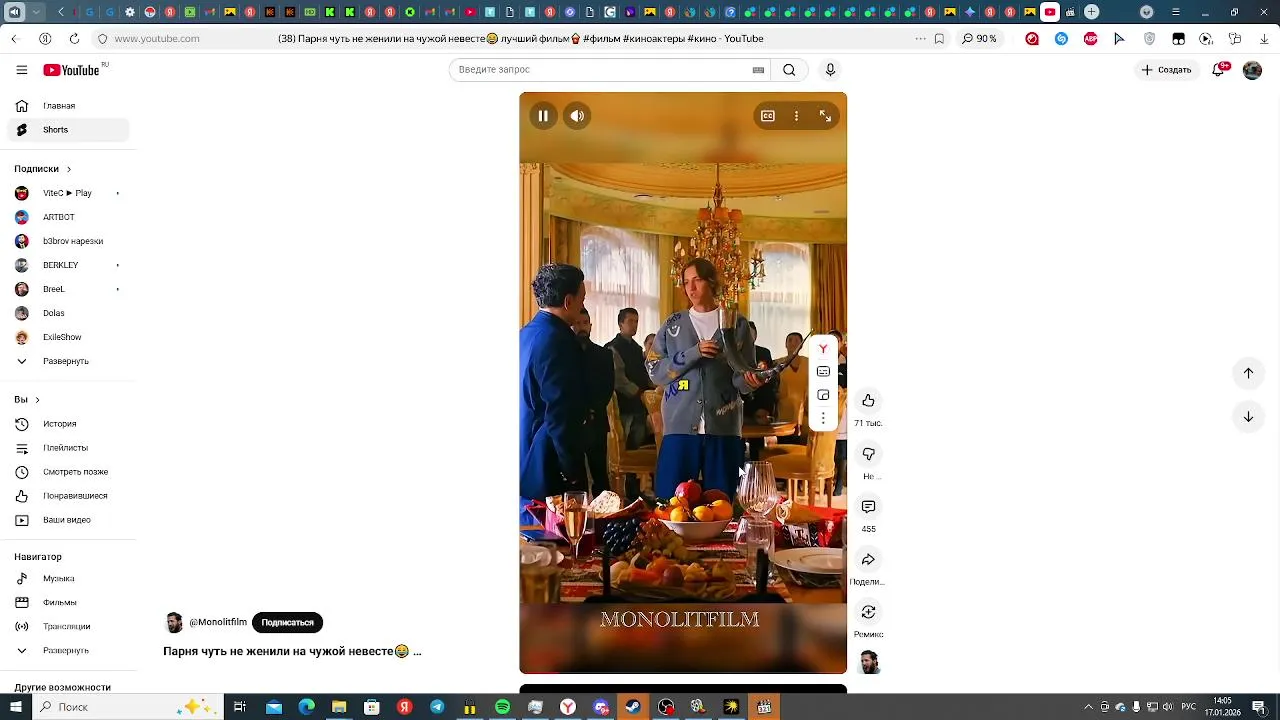Open the @Monolitfilm channel link
The image size is (1280, 720).
[218, 622]
